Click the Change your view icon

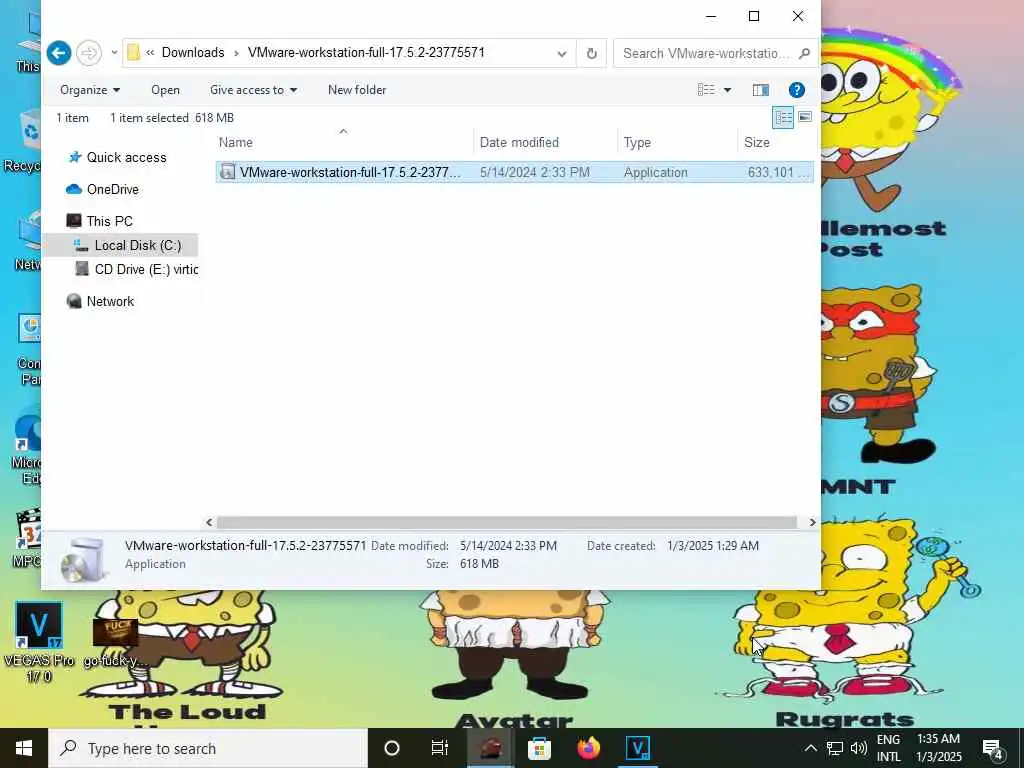tap(706, 89)
